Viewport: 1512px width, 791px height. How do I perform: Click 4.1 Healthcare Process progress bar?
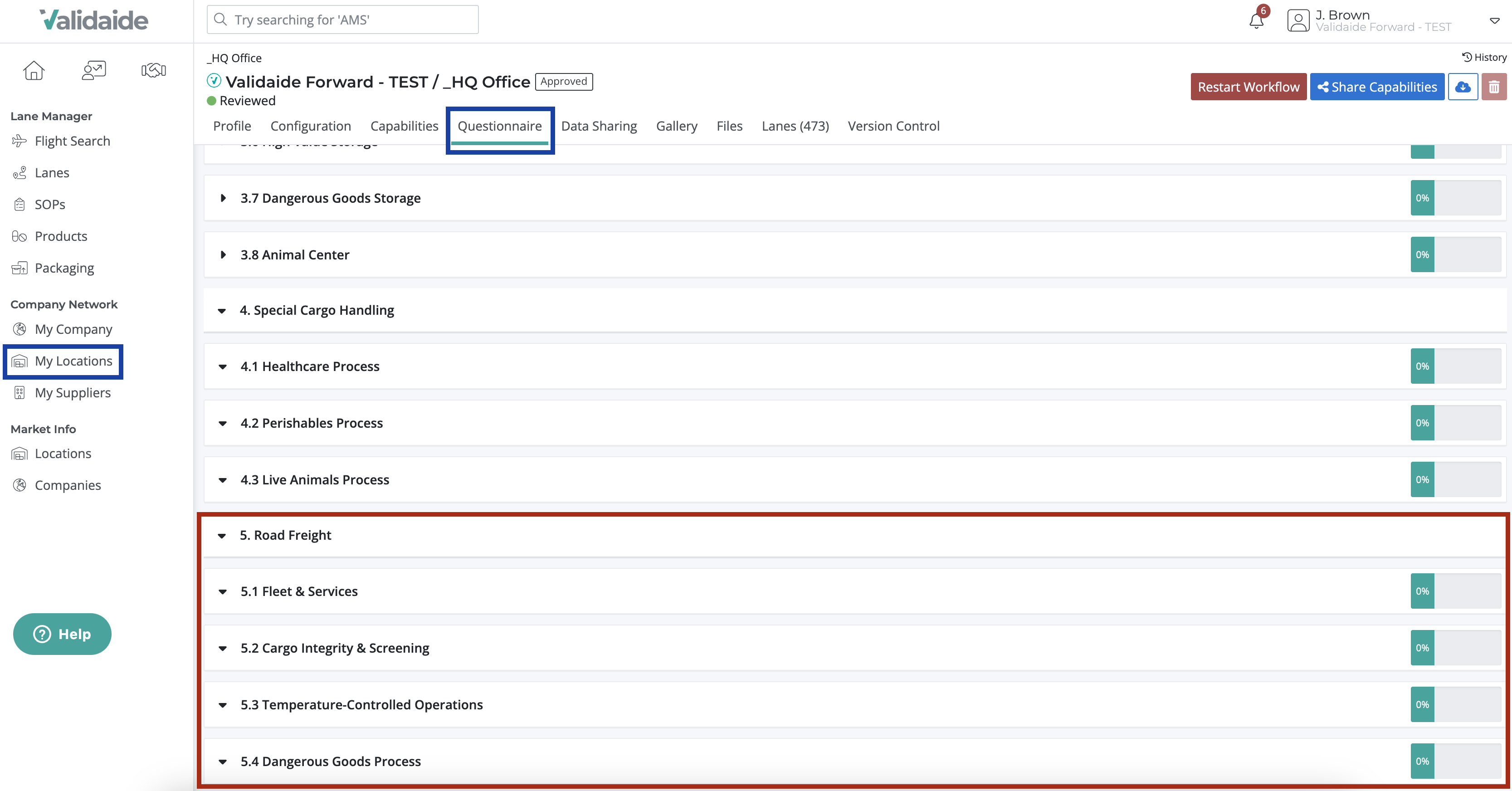point(1456,366)
